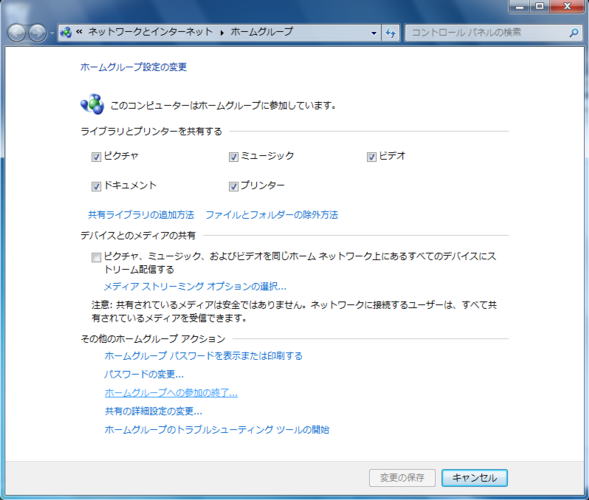Toggle the ドキュメント checkbox
The height and width of the screenshot is (500, 589).
96,186
